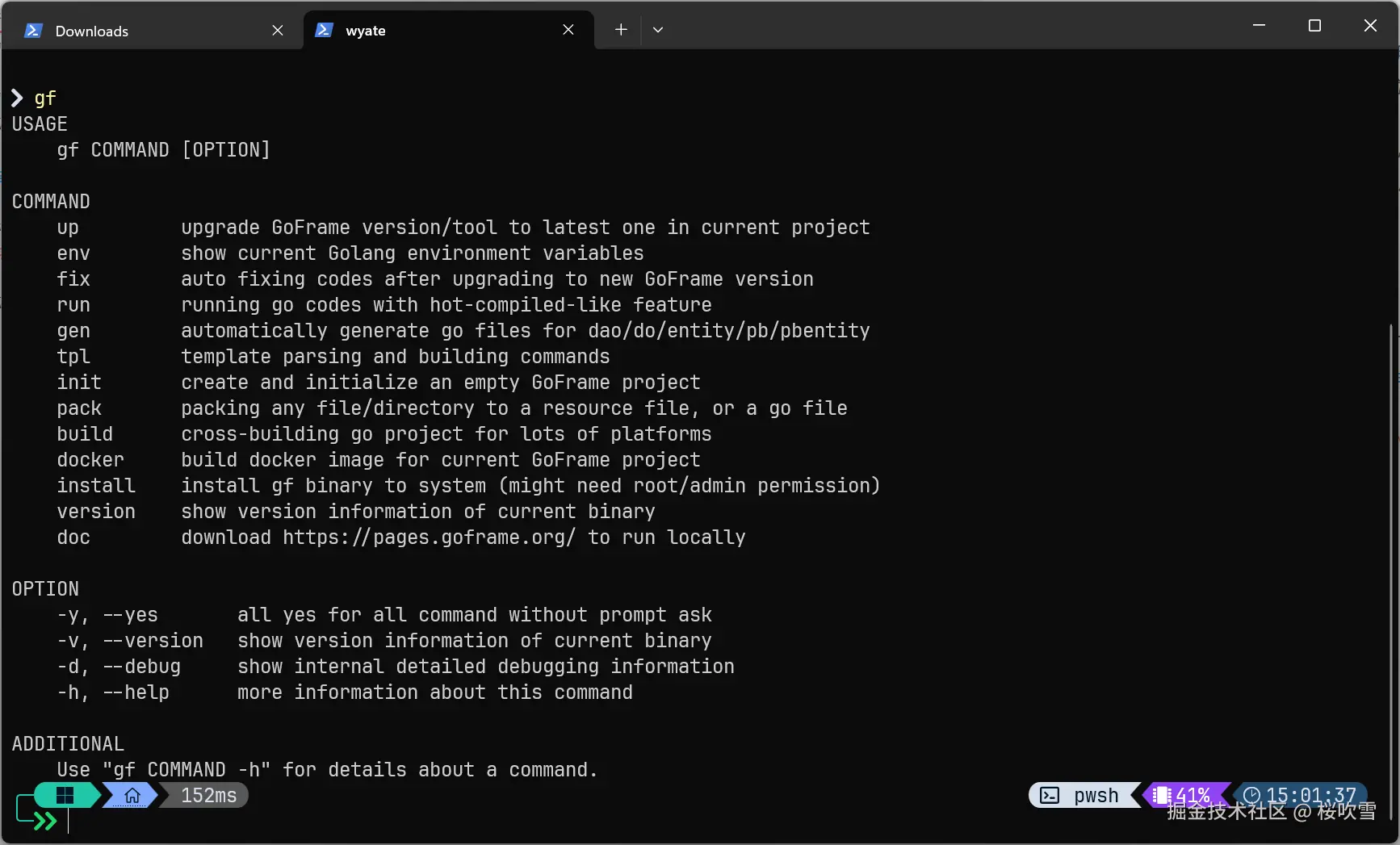Image resolution: width=1400 pixels, height=845 pixels.
Task: Click the 41% battery indicator icon
Action: pyautogui.click(x=1162, y=796)
